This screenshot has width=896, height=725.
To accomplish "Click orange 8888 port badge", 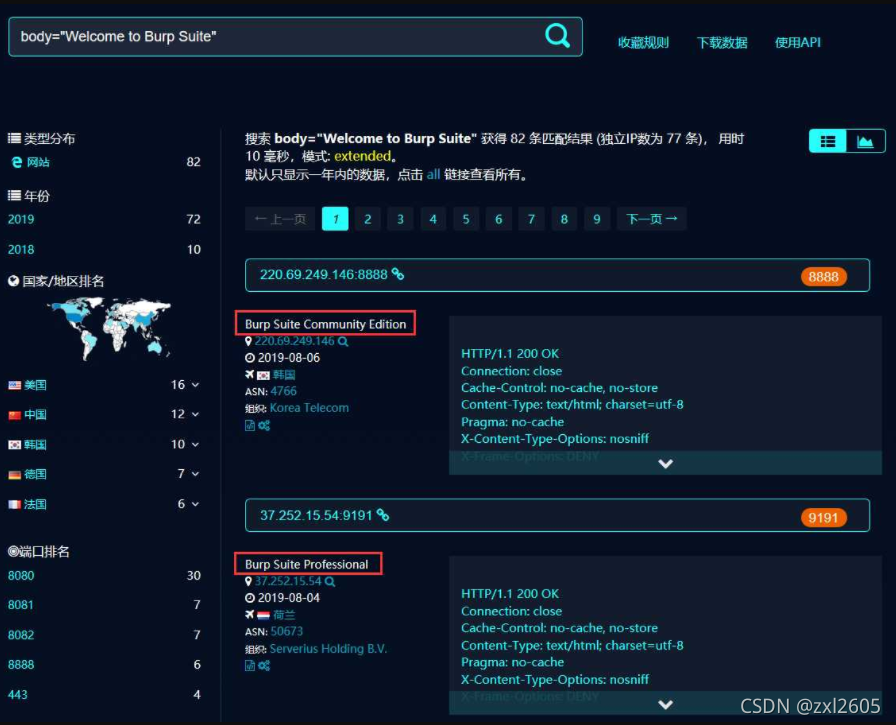I will tap(823, 277).
